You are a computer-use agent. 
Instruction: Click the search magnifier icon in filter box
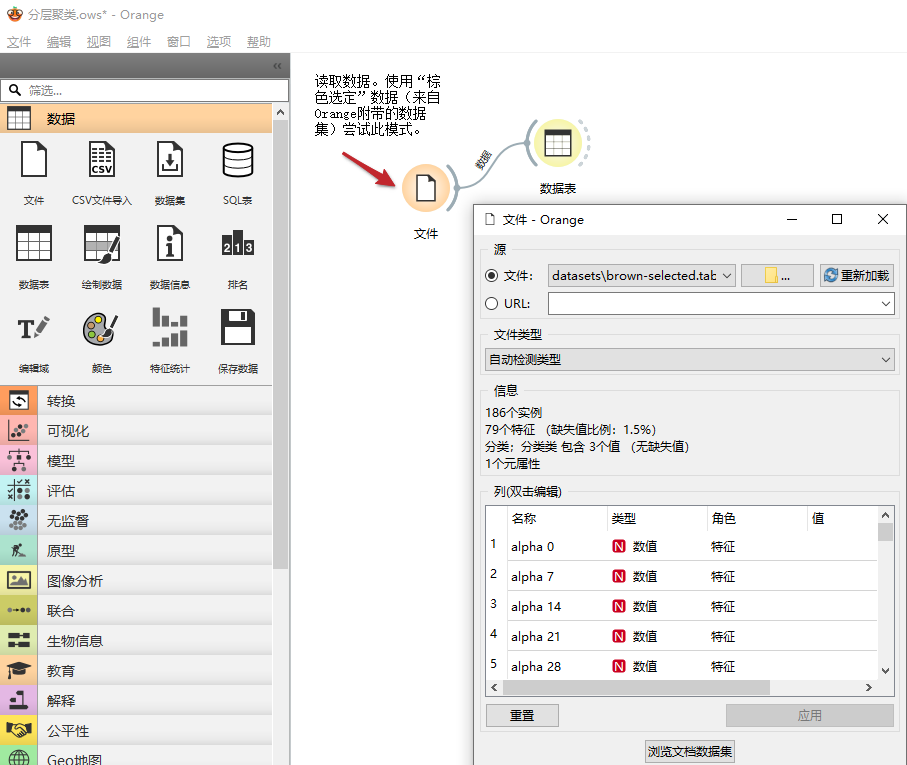[14, 90]
